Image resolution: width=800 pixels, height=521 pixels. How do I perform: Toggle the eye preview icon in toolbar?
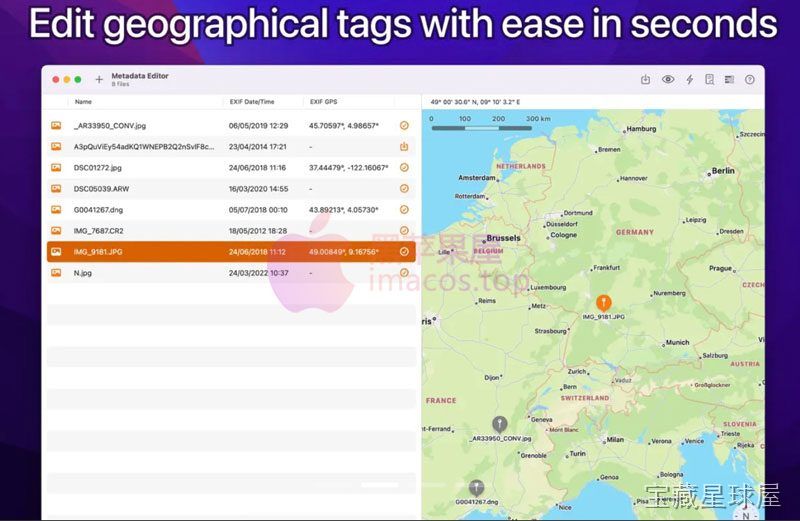[668, 79]
